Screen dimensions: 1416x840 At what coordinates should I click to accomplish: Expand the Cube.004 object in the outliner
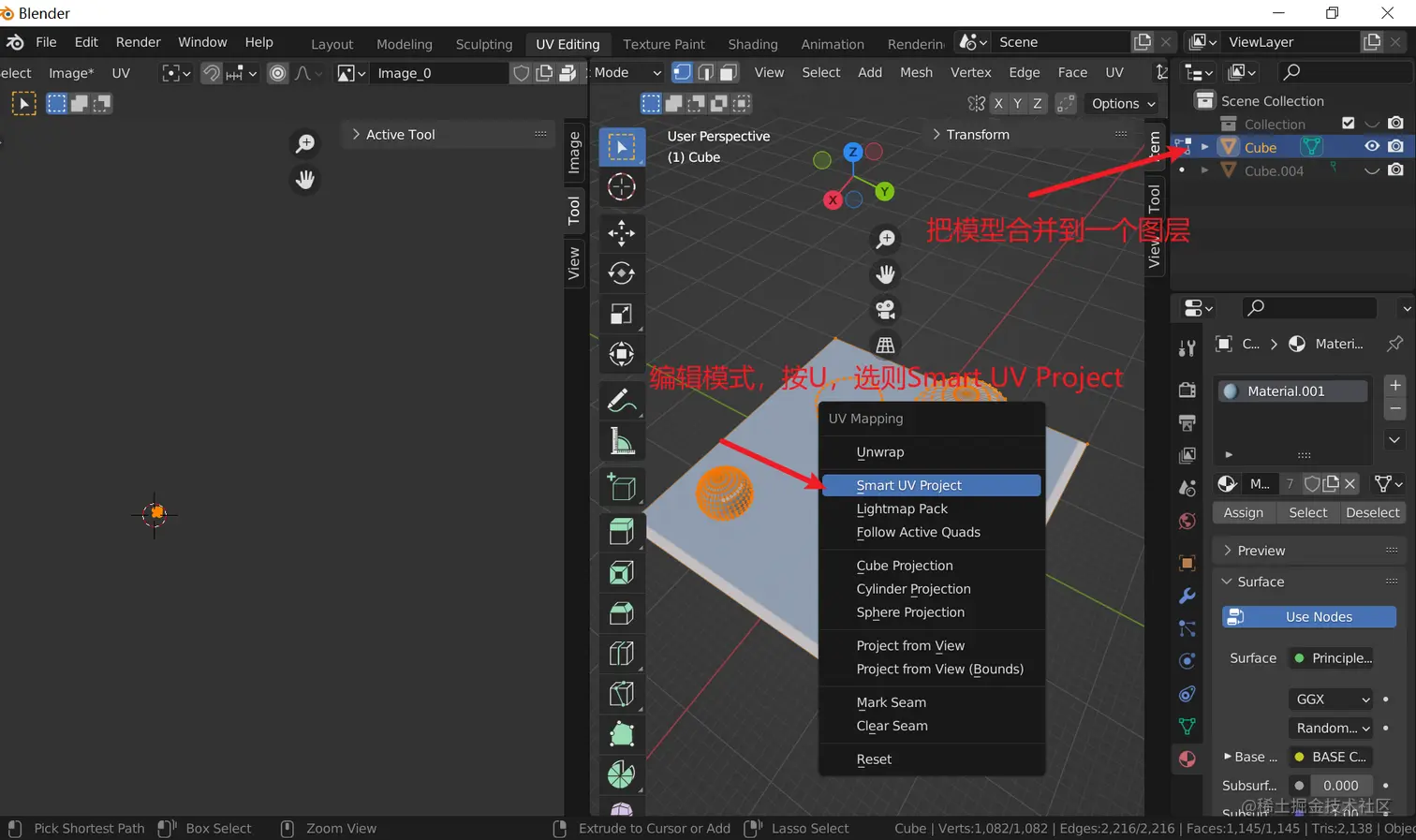(x=1204, y=170)
